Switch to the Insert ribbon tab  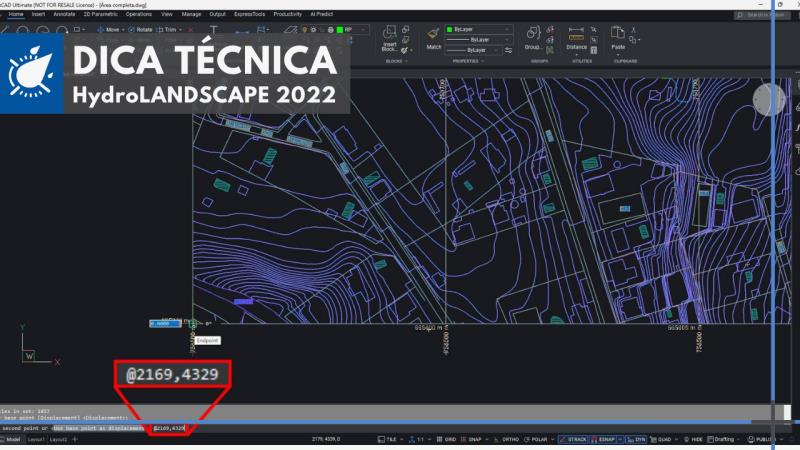pos(38,14)
